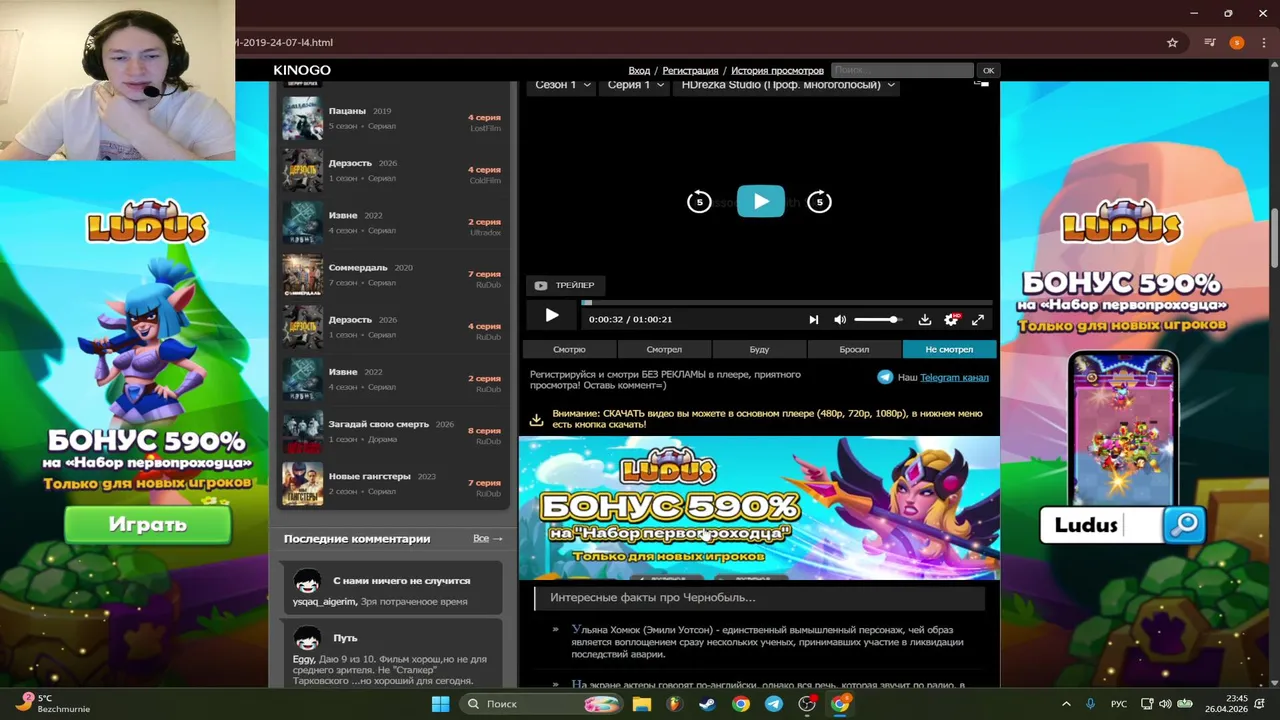Open the browser three-dot menu
Screen dimensions: 1280x720
tap(1263, 43)
